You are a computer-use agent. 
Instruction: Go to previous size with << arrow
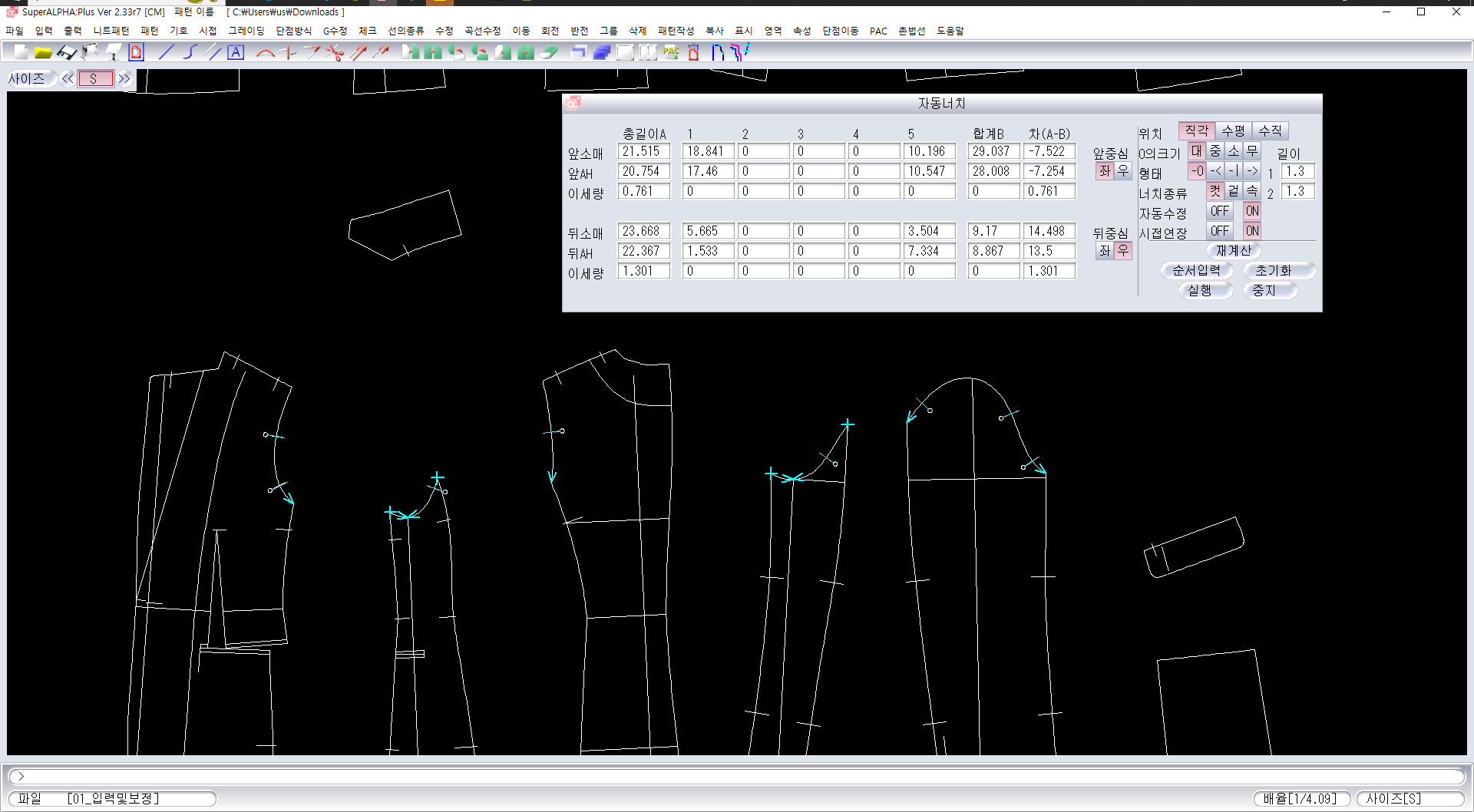(x=68, y=78)
